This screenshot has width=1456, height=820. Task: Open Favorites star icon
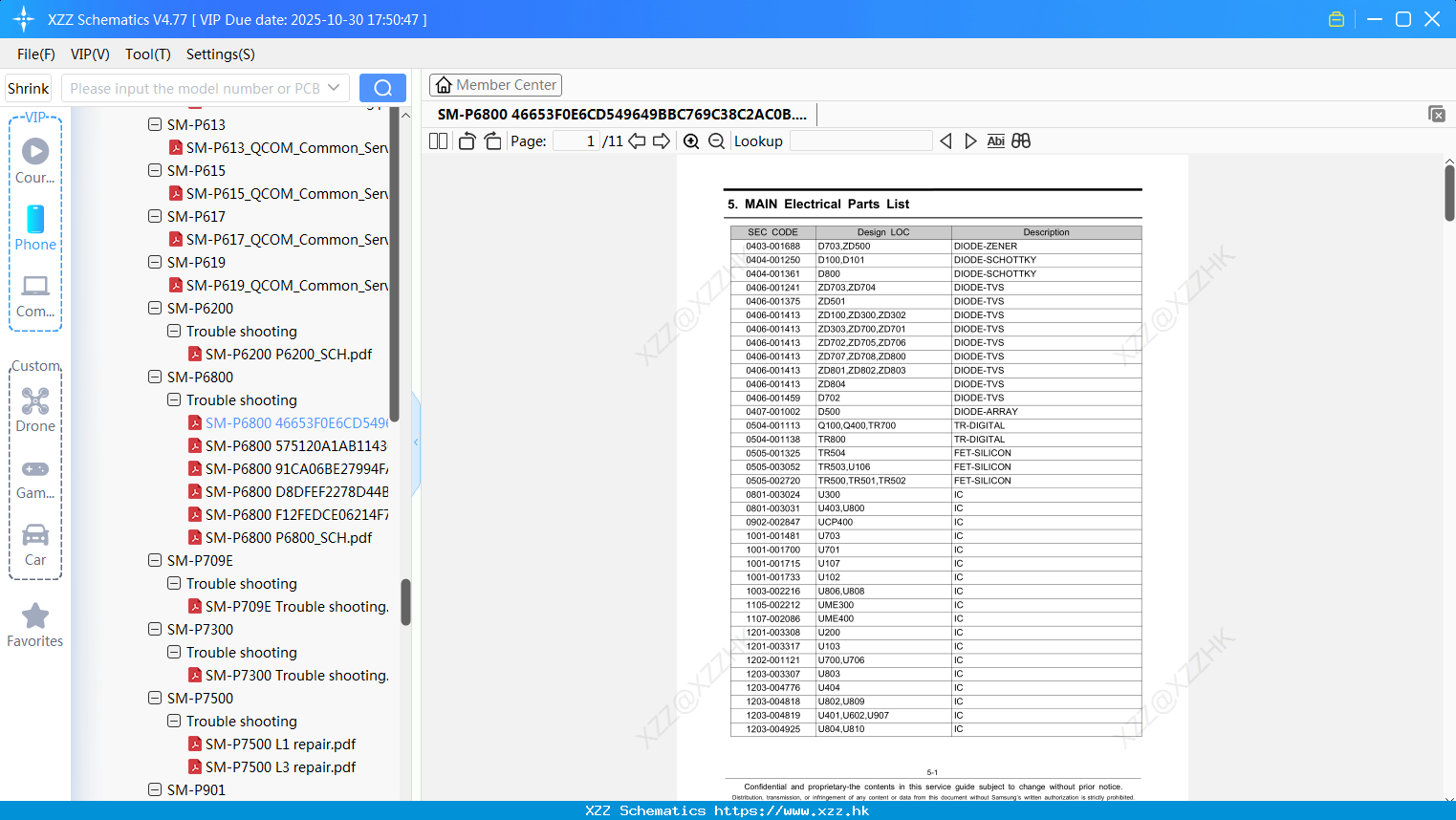point(35,625)
